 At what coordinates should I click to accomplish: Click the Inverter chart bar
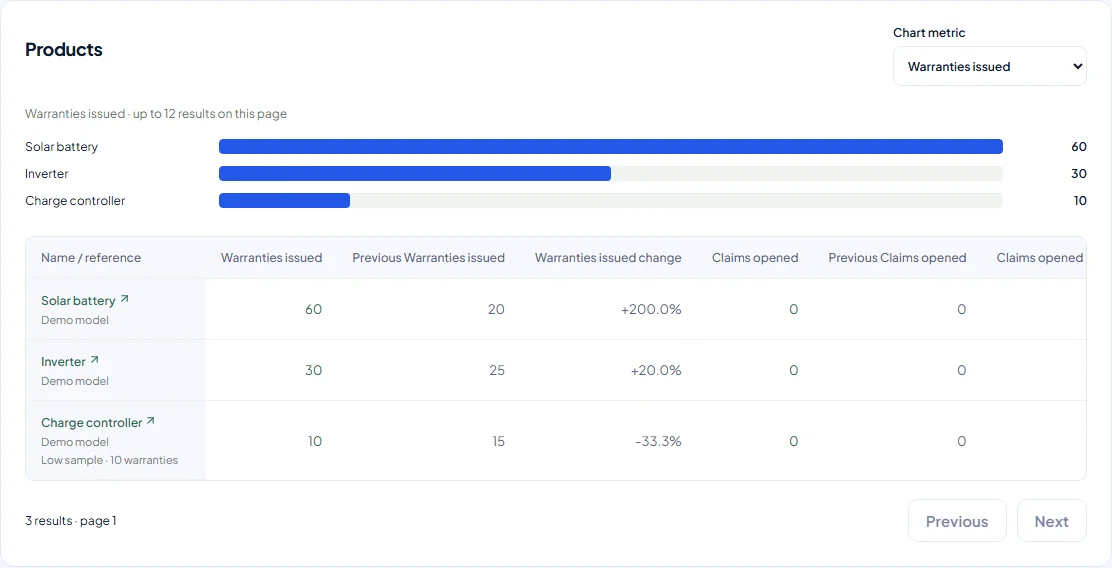coord(415,174)
